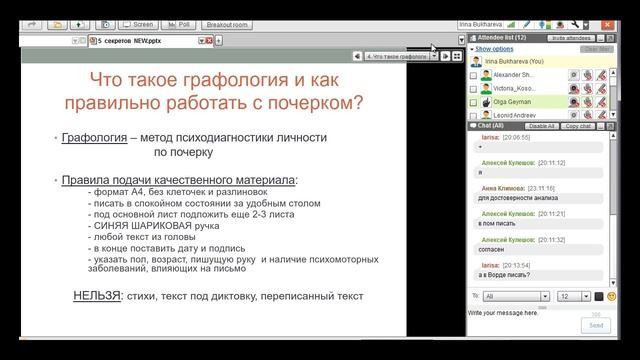The height and width of the screenshot is (360, 640).
Task: Click the pencil drawing icon in top bar
Action: tap(527, 25)
